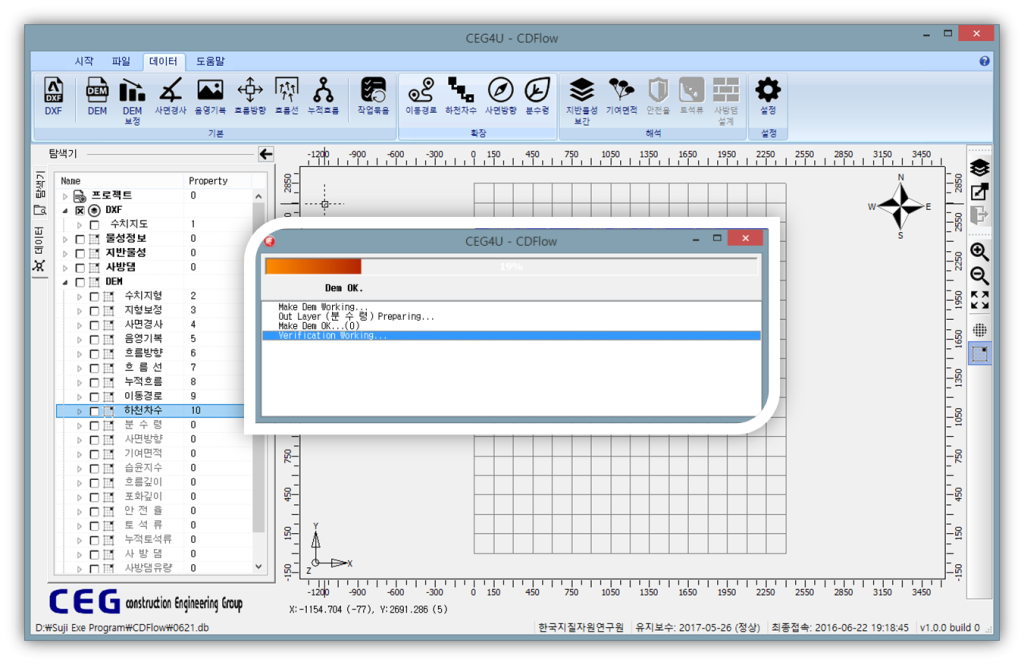Toggle the DXF checkbox
This screenshot has width=1024, height=665.
80,210
